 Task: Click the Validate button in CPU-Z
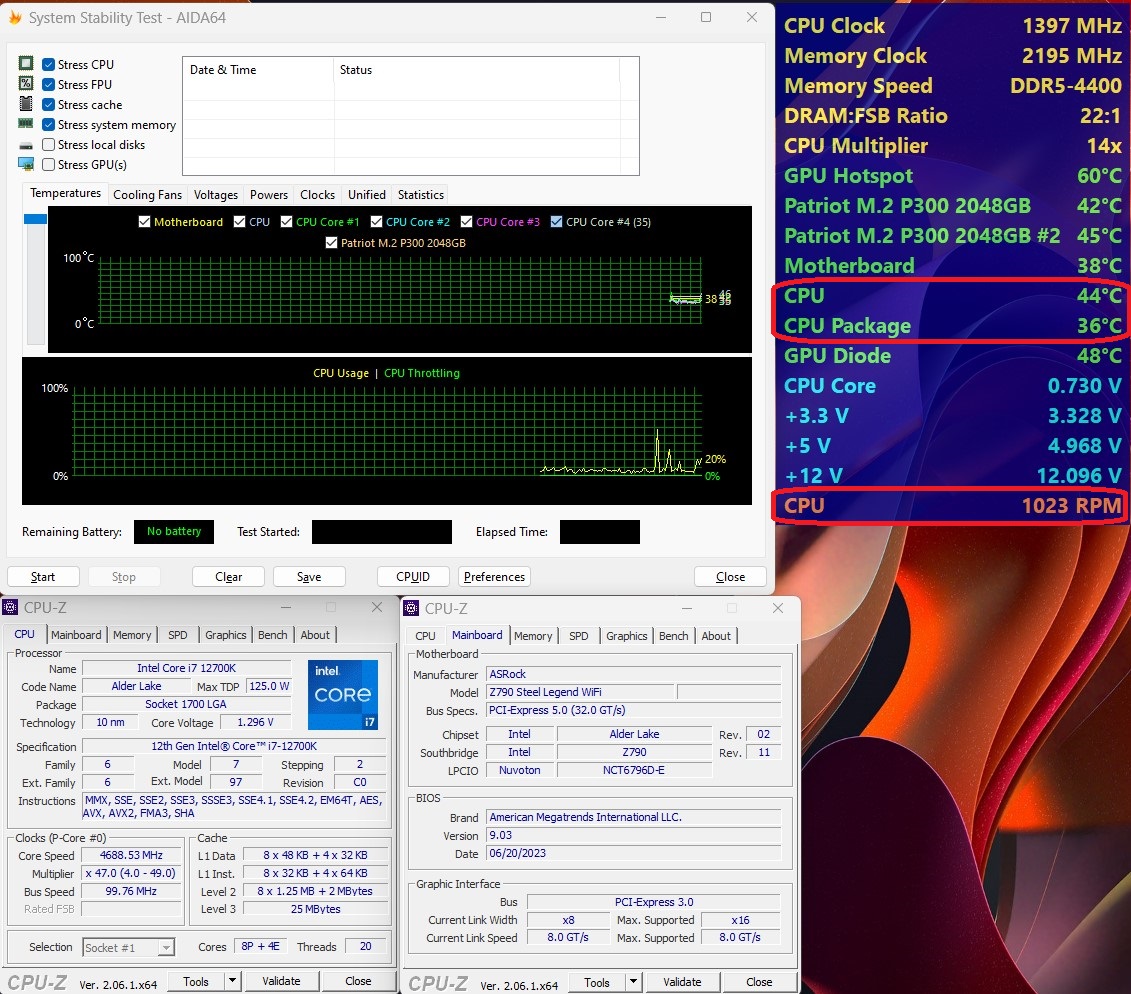[x=282, y=981]
